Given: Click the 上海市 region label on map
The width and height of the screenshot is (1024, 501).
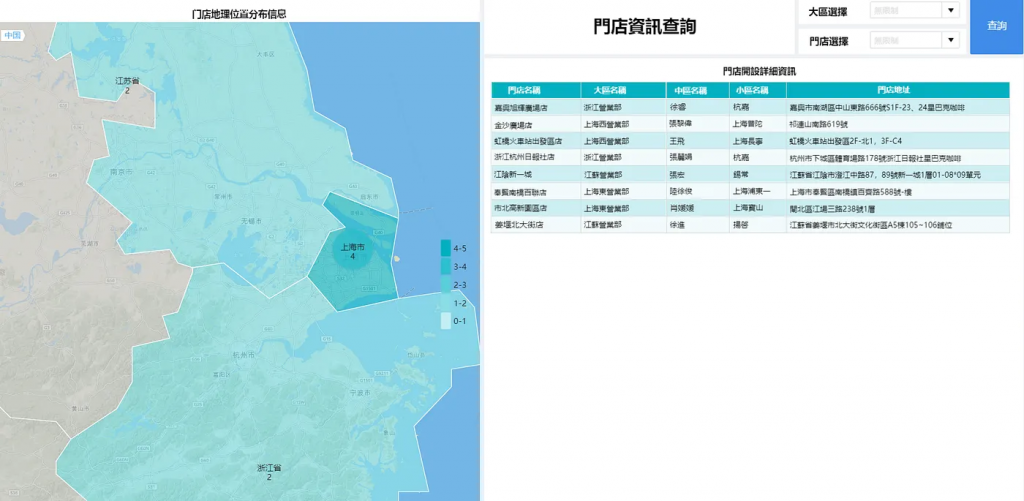Looking at the screenshot, I should point(353,248).
